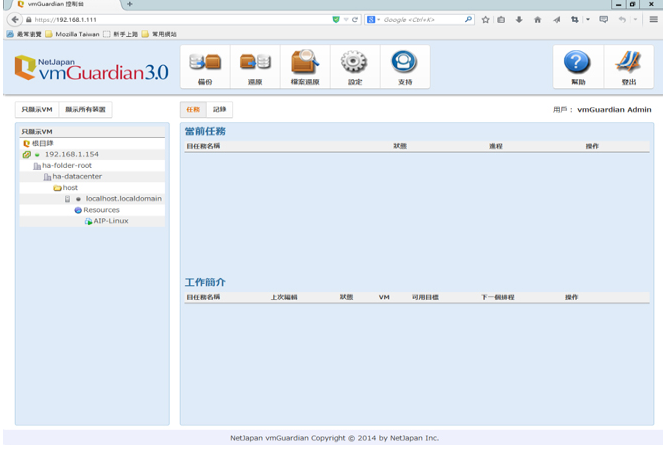Select the ha-datacenter tree item

77,177
